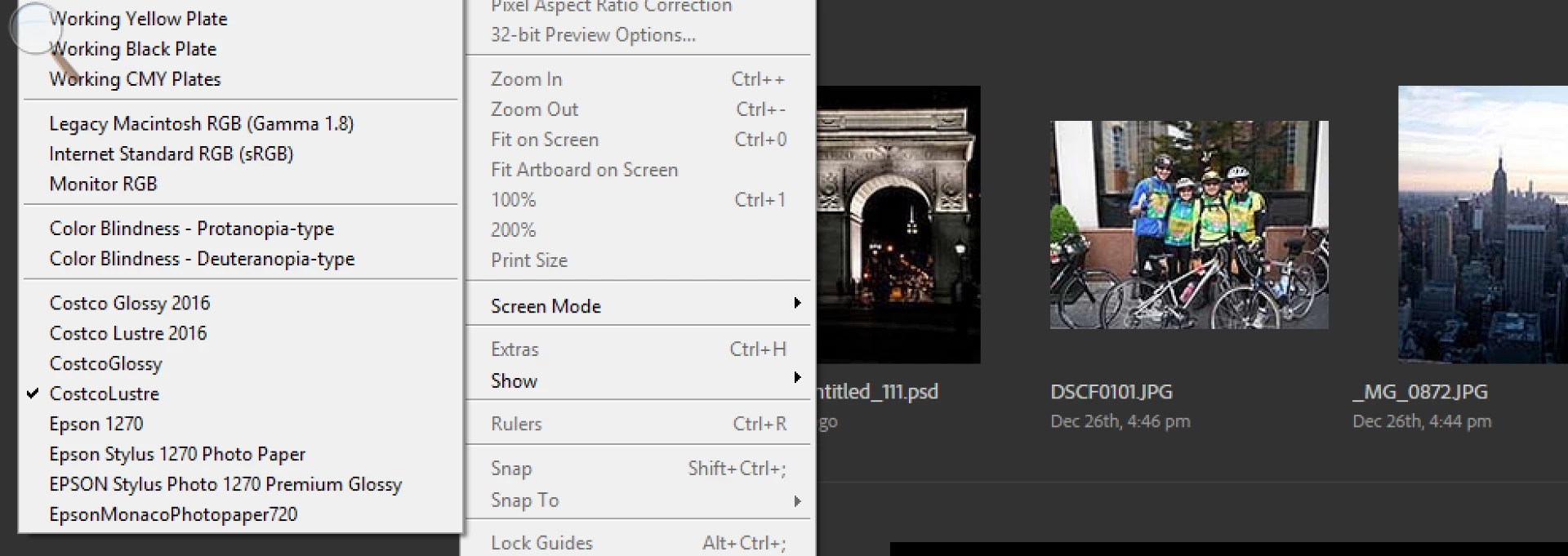Click the ntitled_111.psd file name
Viewport: 1568px width, 556px height.
pos(878,392)
